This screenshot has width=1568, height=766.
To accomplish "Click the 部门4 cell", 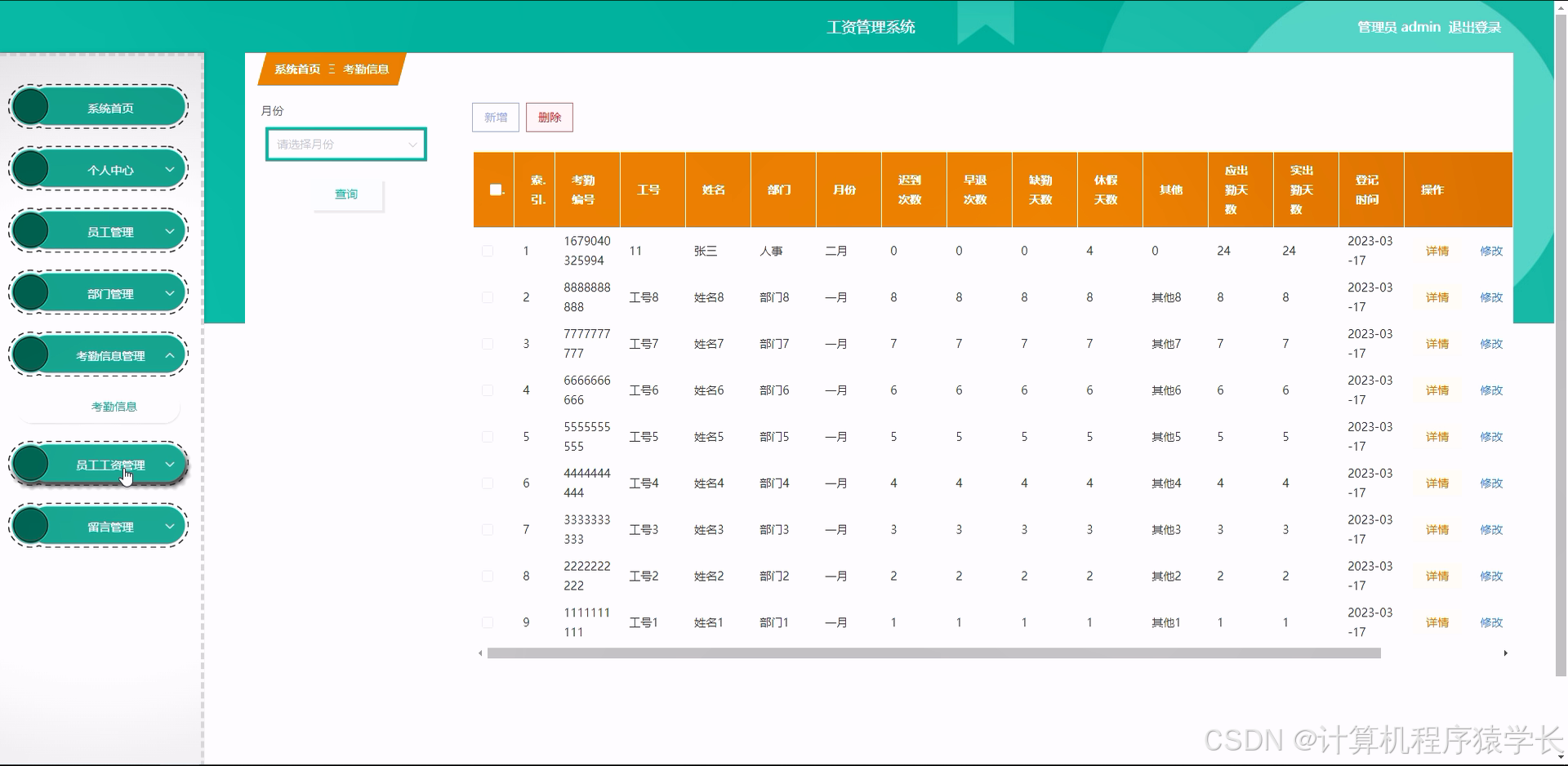I will (x=774, y=483).
